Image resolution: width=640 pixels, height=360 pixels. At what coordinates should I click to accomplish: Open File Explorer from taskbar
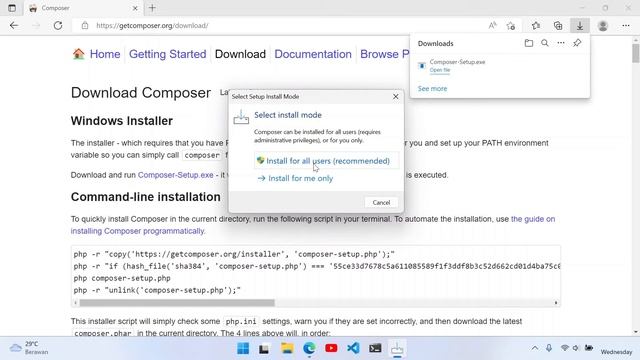click(287, 349)
